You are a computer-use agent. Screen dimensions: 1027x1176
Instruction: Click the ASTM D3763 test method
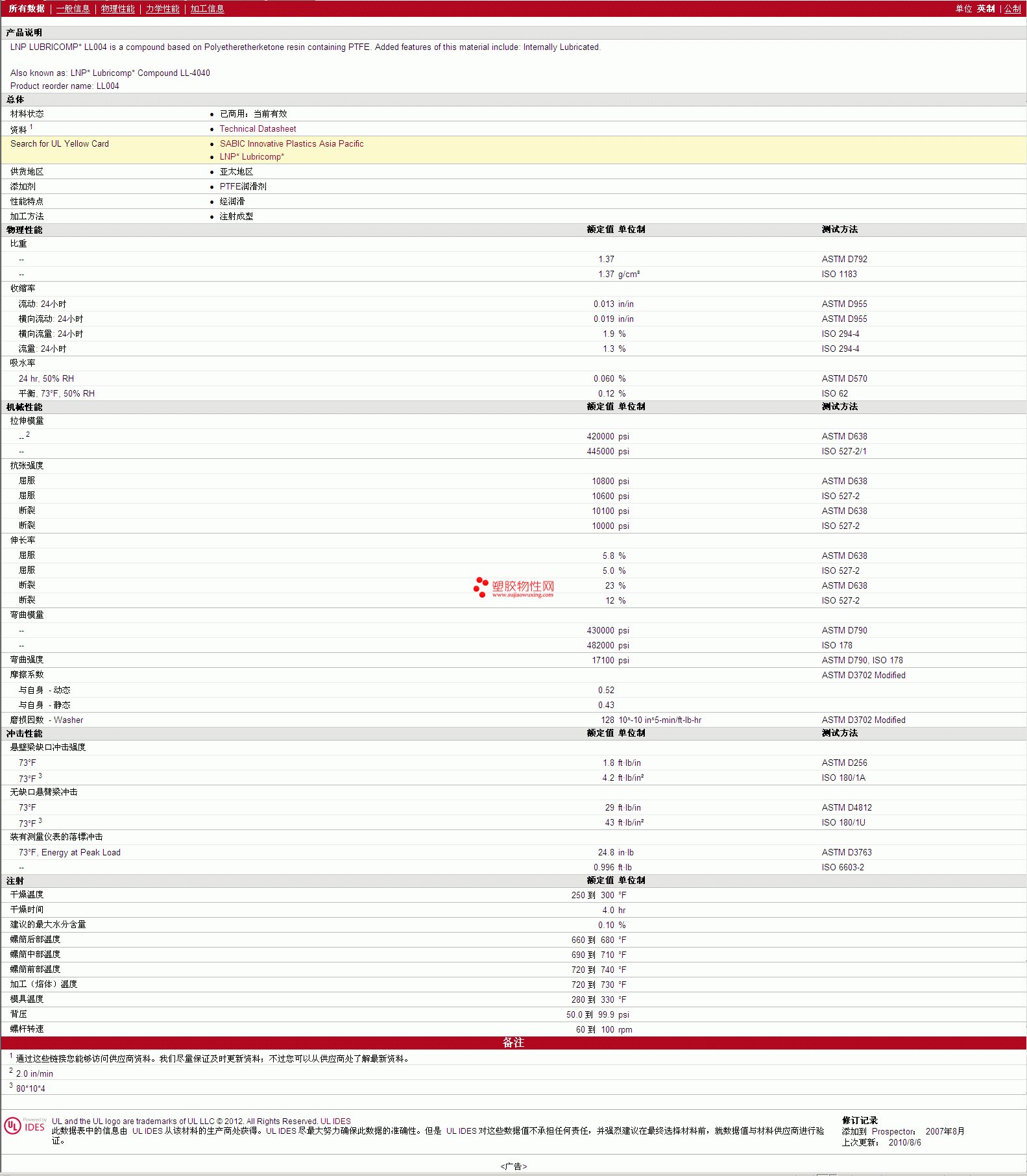pos(847,853)
